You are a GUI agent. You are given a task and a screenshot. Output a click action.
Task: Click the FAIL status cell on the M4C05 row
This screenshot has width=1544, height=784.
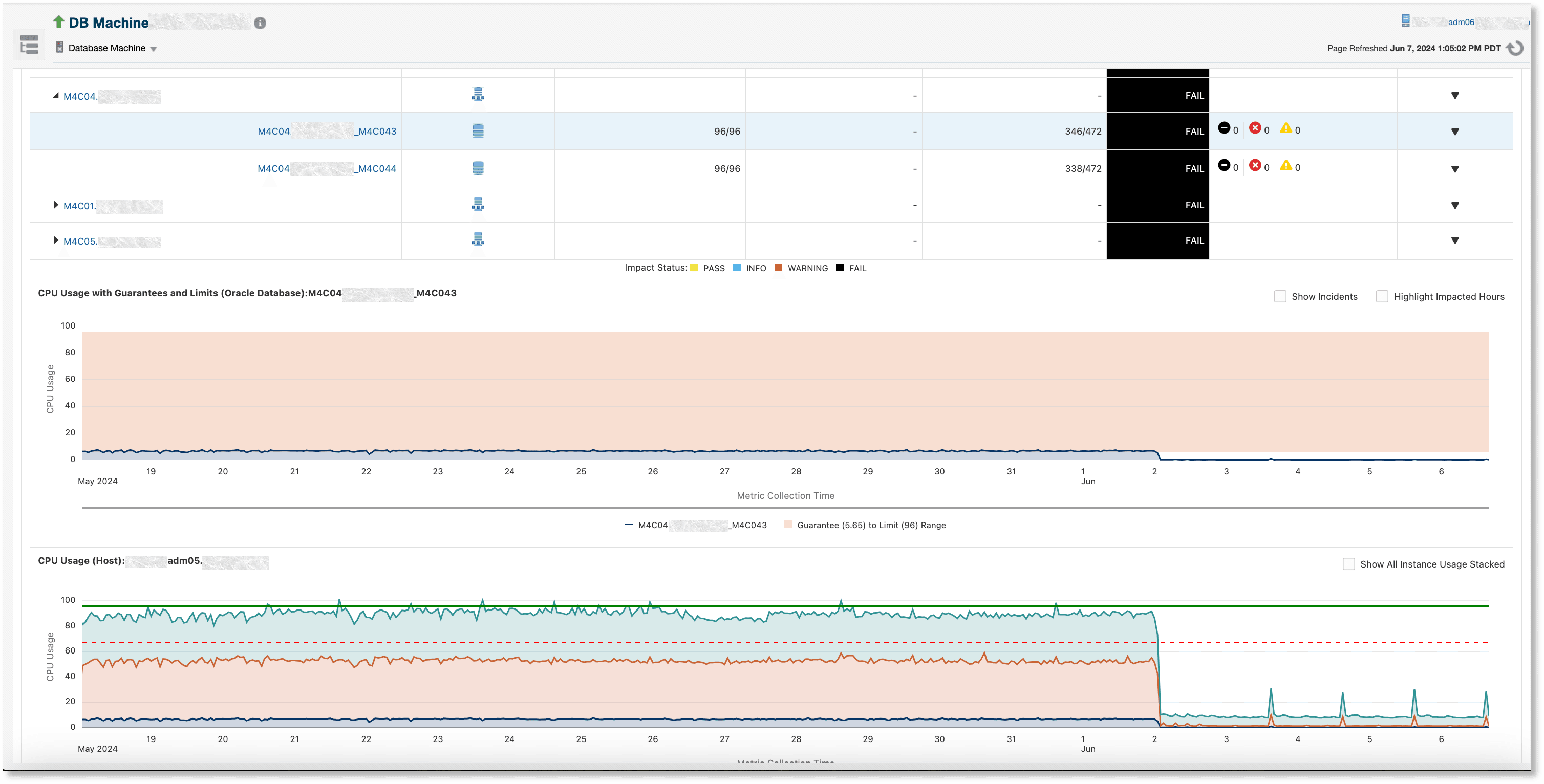tap(1157, 241)
